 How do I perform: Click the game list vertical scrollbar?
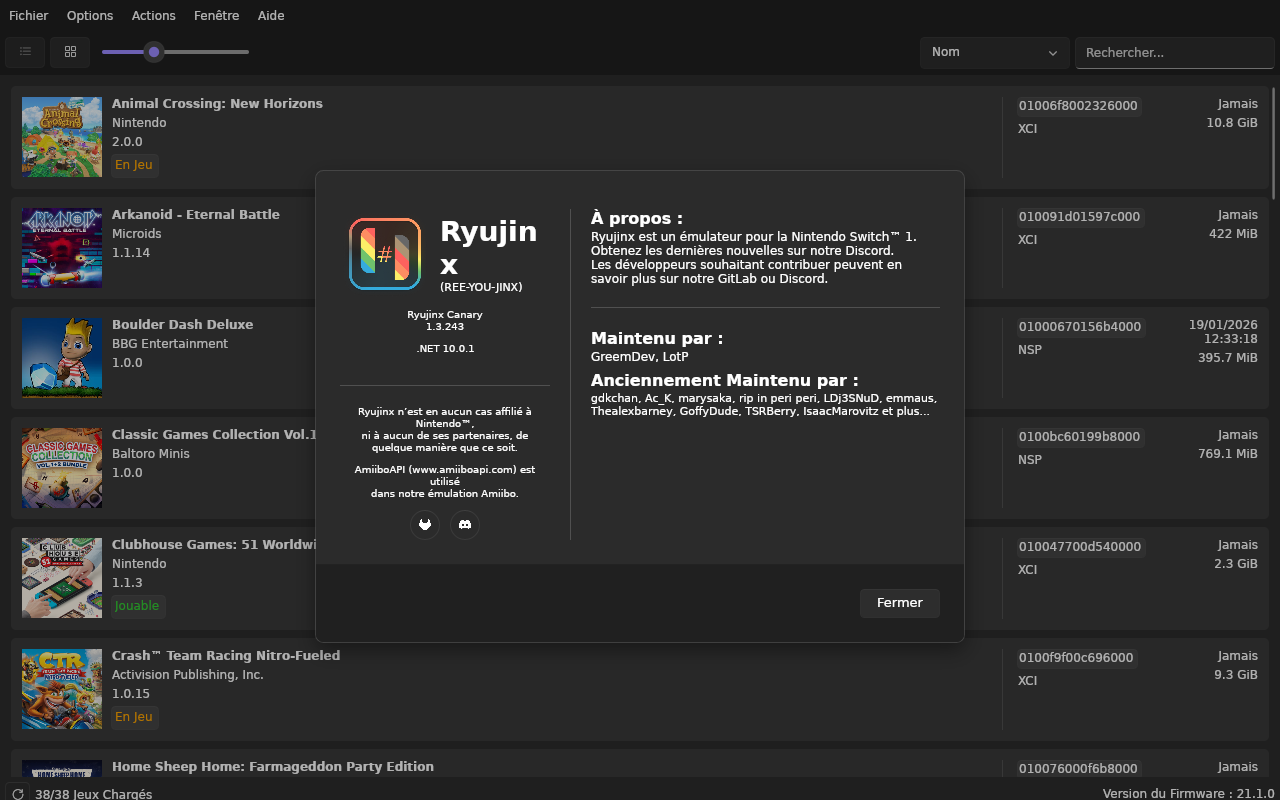1273,143
